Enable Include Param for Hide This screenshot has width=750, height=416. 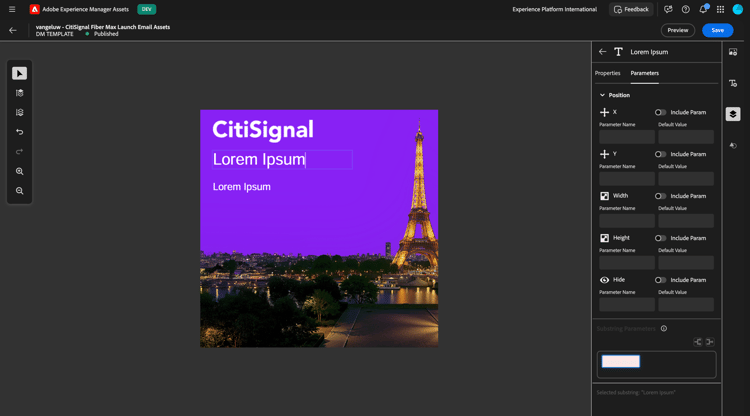(x=660, y=280)
